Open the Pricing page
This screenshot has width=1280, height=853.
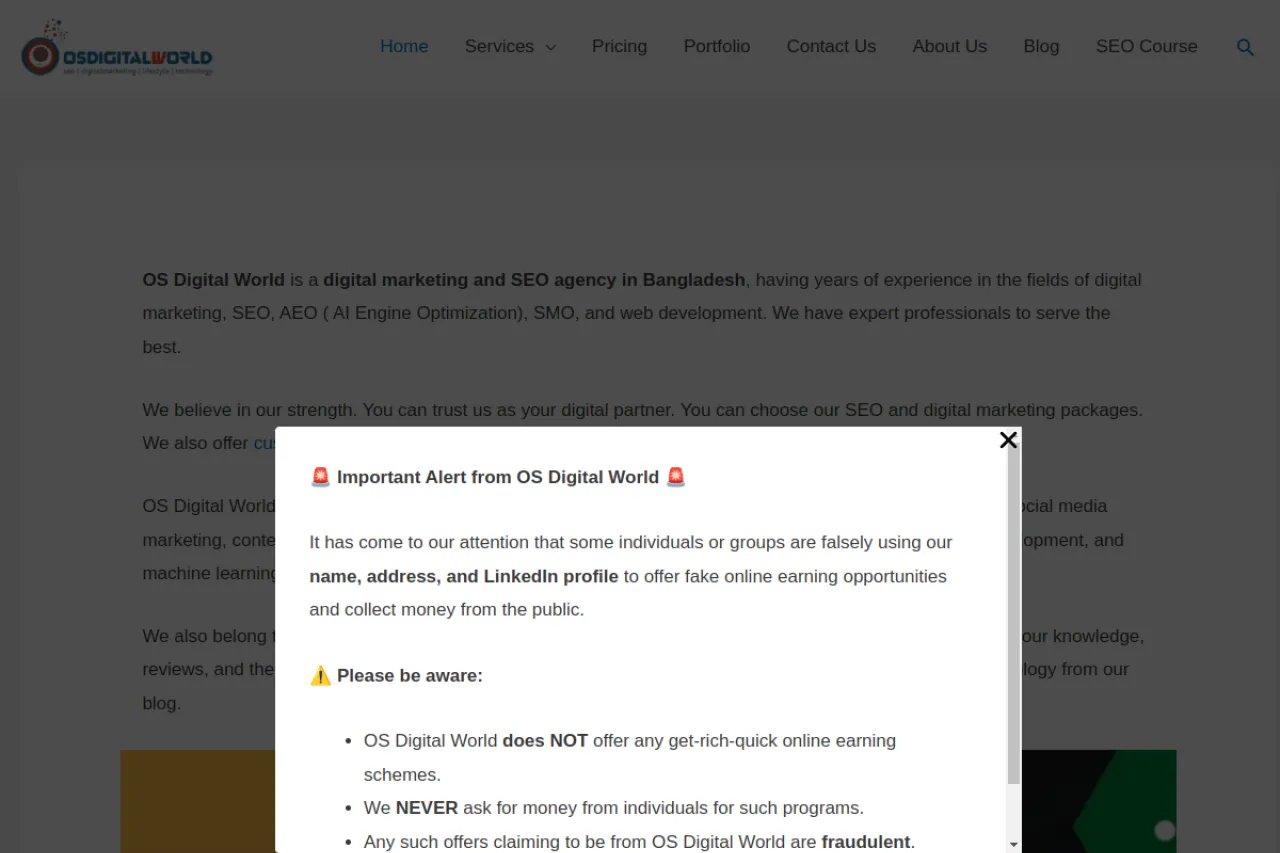pyautogui.click(x=619, y=46)
